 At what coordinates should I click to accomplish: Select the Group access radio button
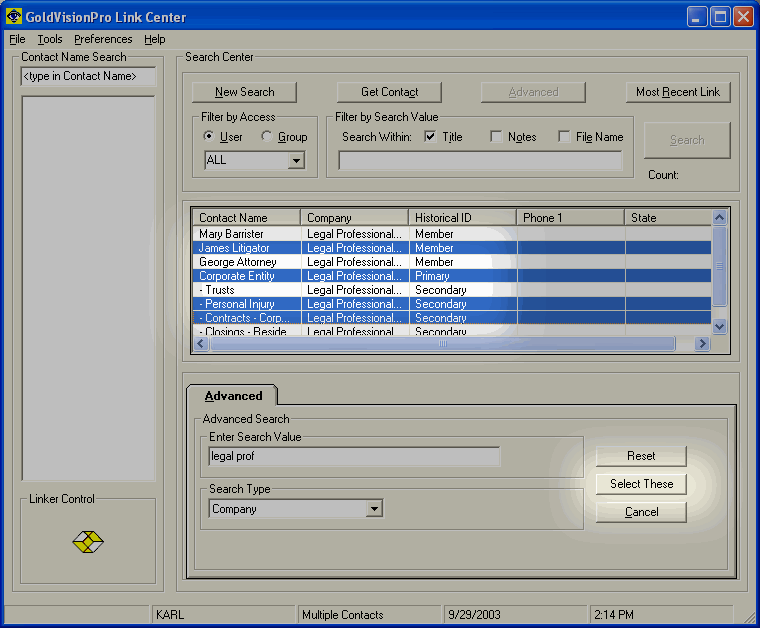[267, 137]
